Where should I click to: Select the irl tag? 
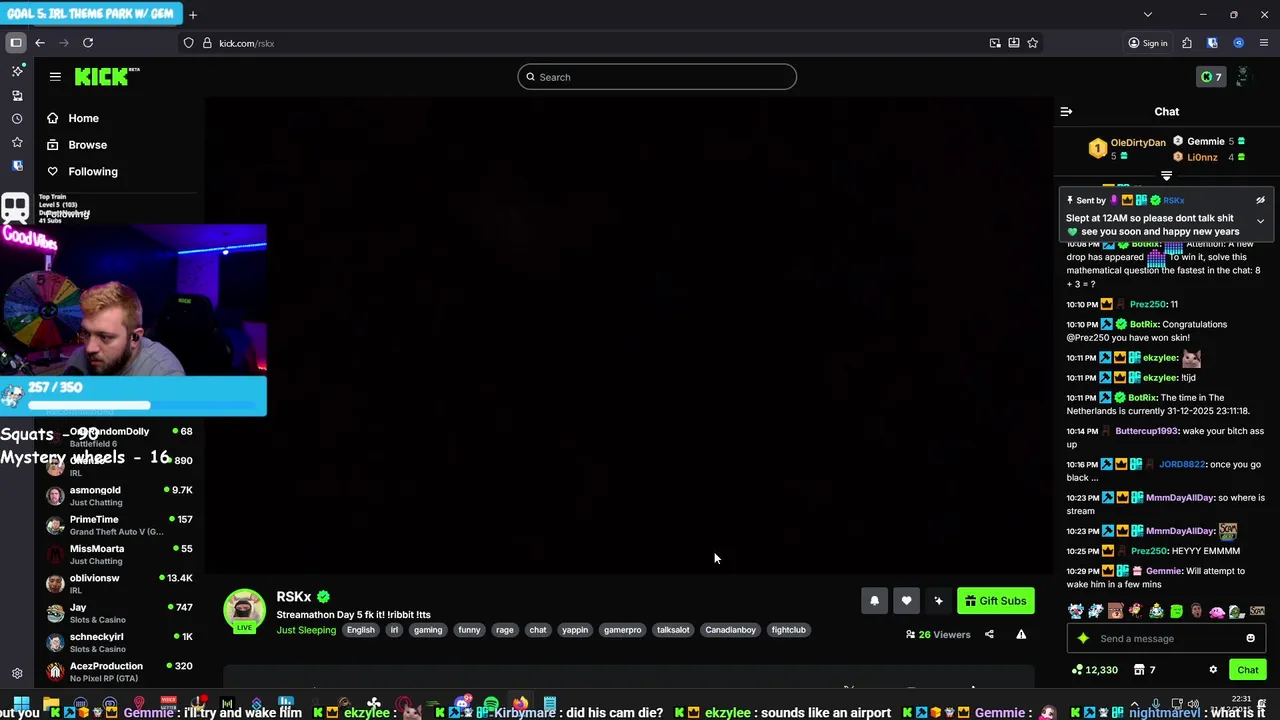394,630
